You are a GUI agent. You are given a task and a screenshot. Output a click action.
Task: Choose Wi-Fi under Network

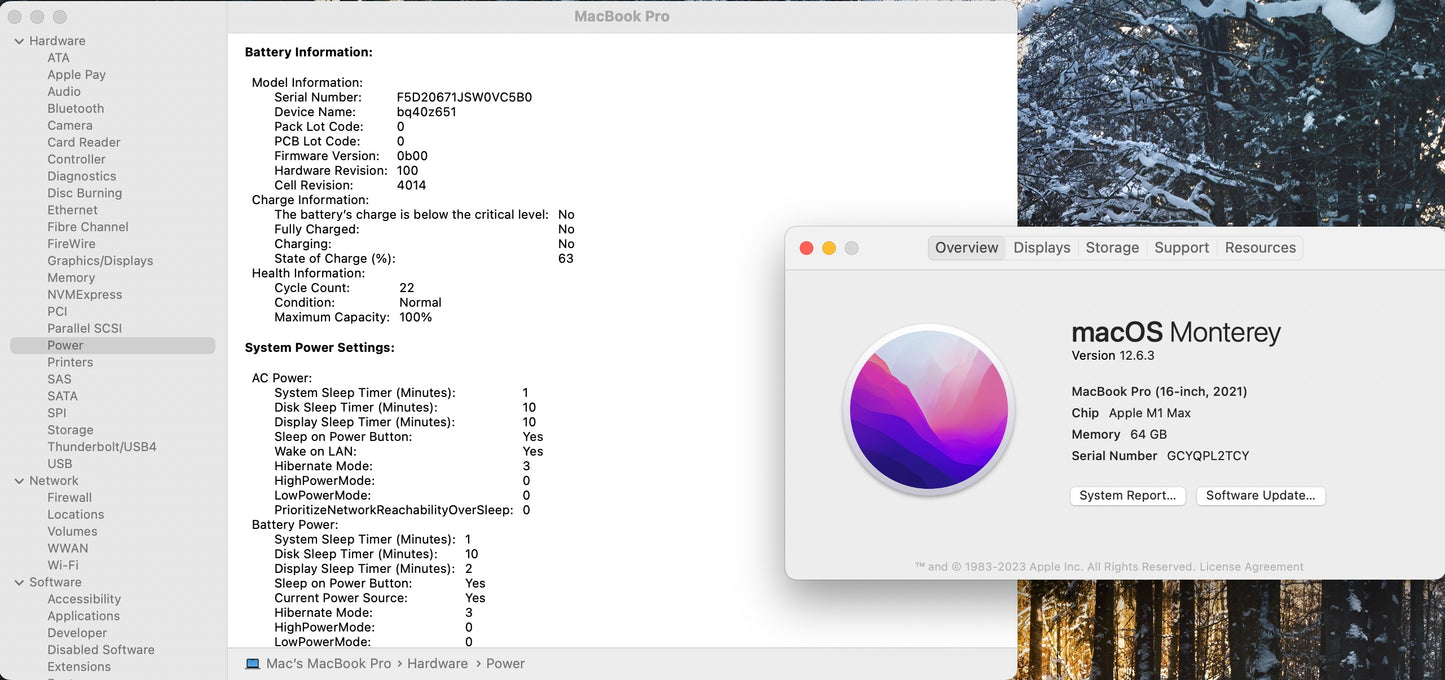(x=62, y=565)
